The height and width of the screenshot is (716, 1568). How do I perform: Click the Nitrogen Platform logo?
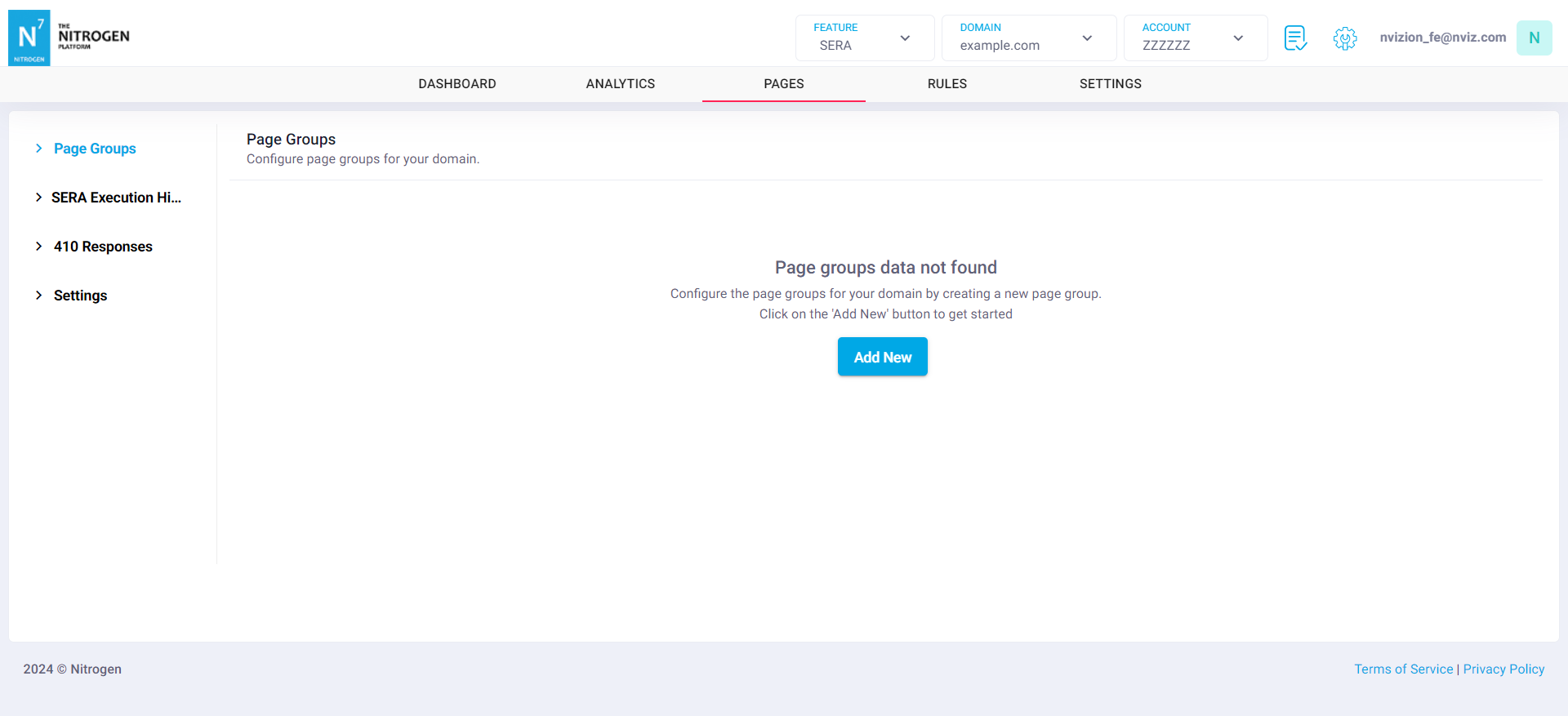69,38
